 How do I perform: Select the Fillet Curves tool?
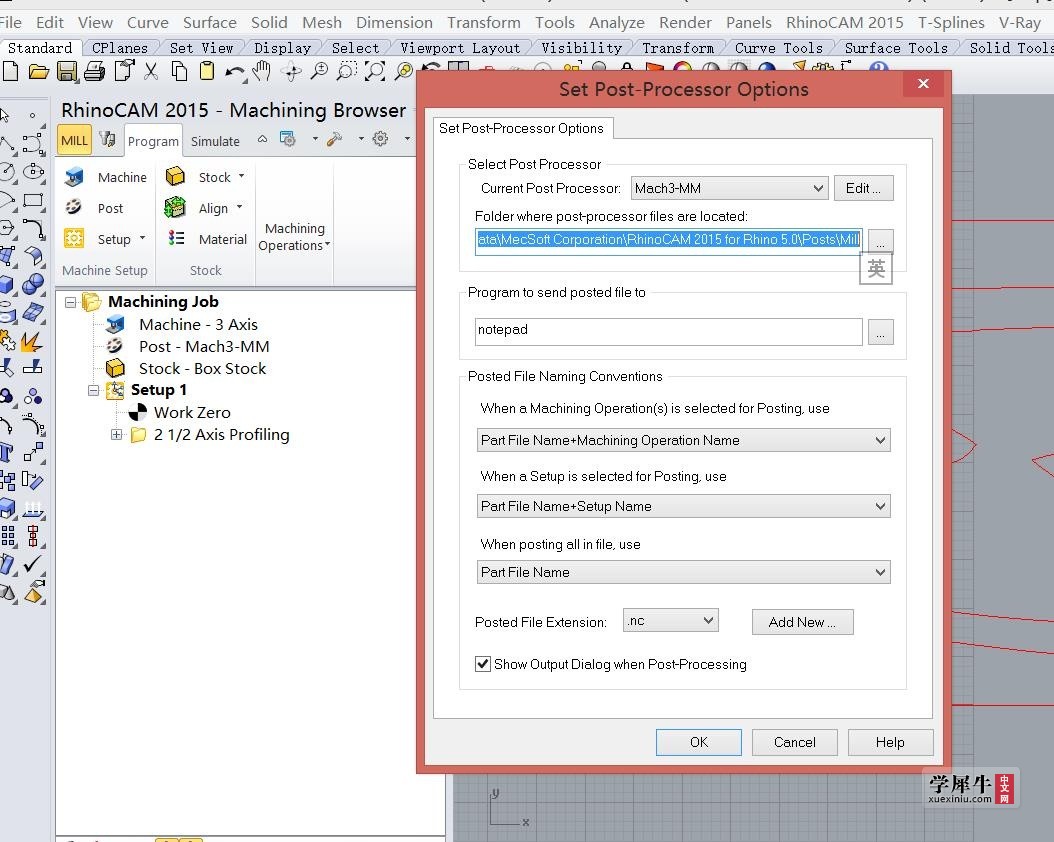(33, 228)
